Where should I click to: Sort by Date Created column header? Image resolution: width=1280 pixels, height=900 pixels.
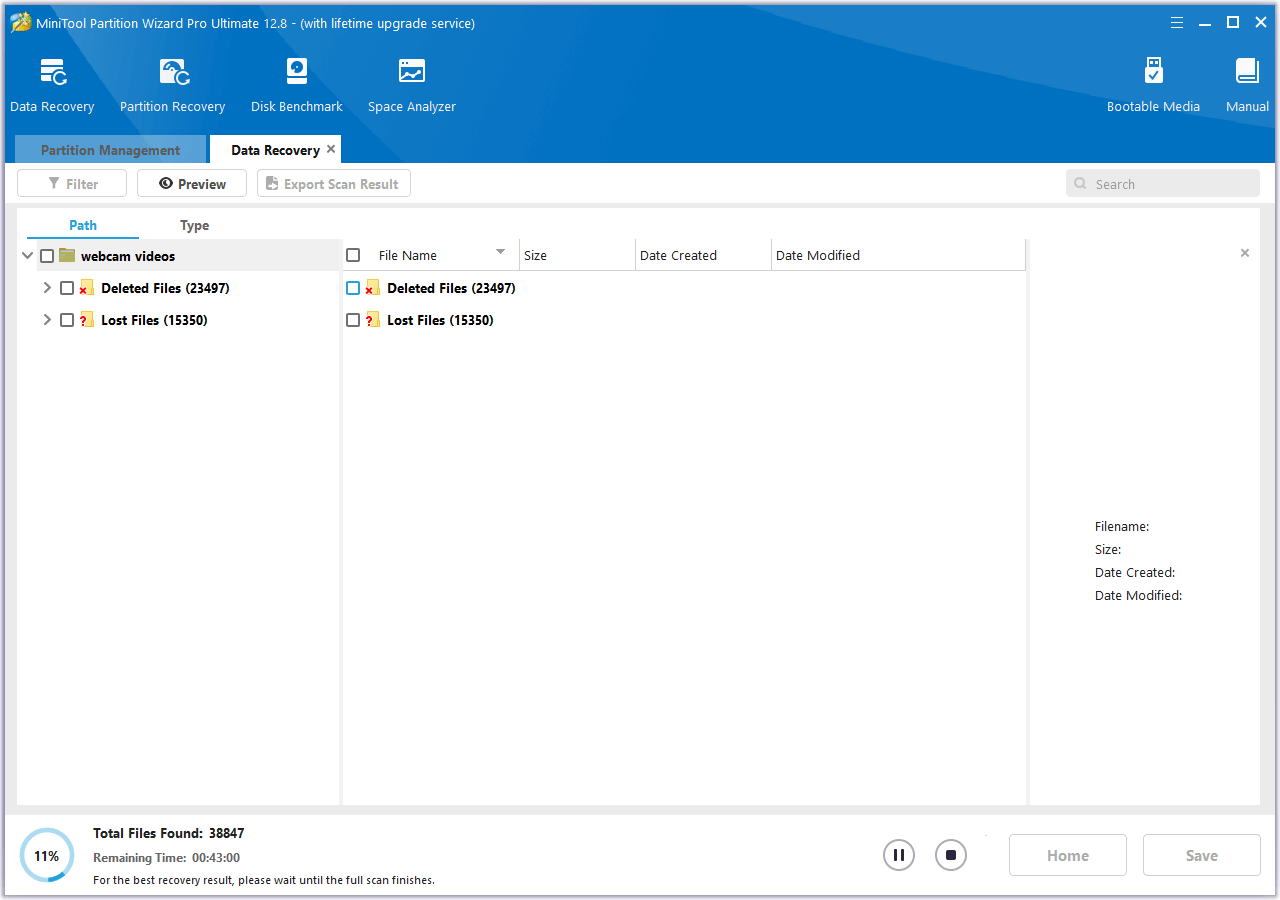tap(704, 255)
